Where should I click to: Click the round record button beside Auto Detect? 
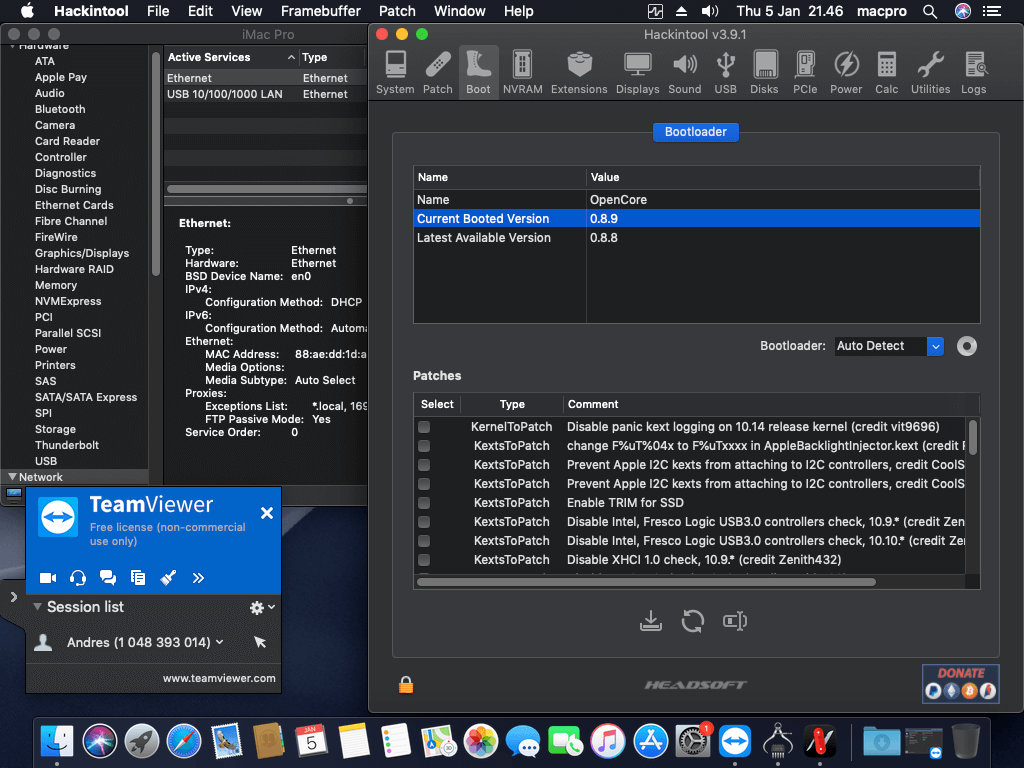tap(967, 346)
